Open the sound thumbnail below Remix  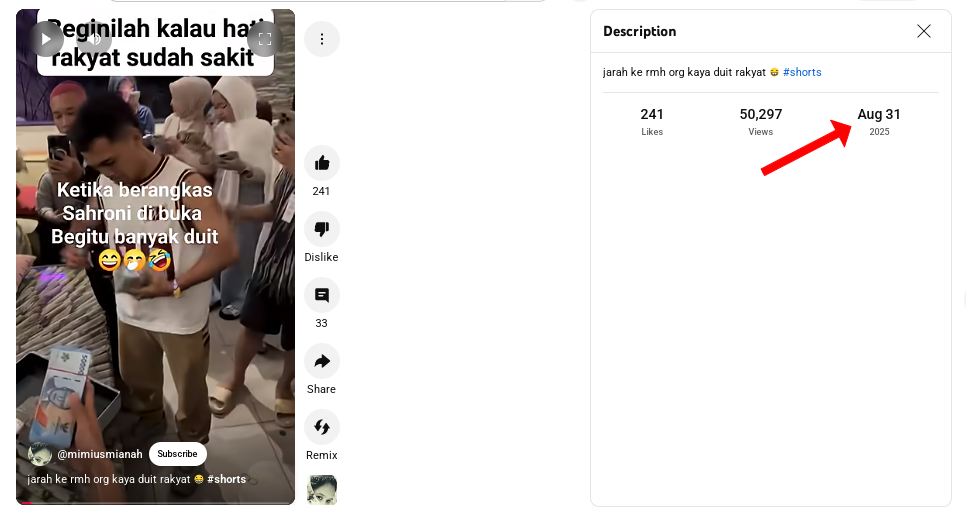[322, 490]
